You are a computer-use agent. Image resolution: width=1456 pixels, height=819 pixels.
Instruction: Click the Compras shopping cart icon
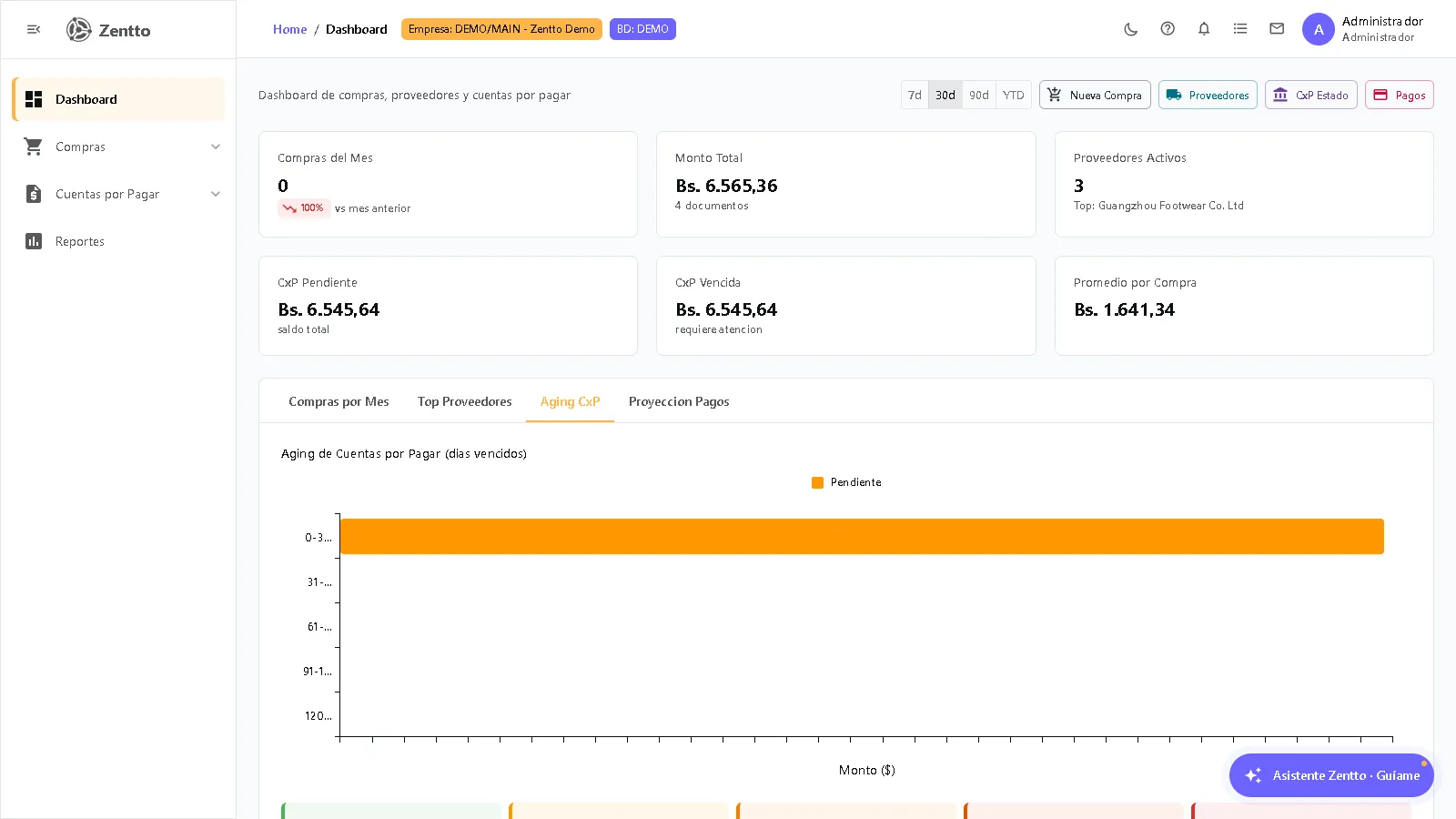point(34,147)
